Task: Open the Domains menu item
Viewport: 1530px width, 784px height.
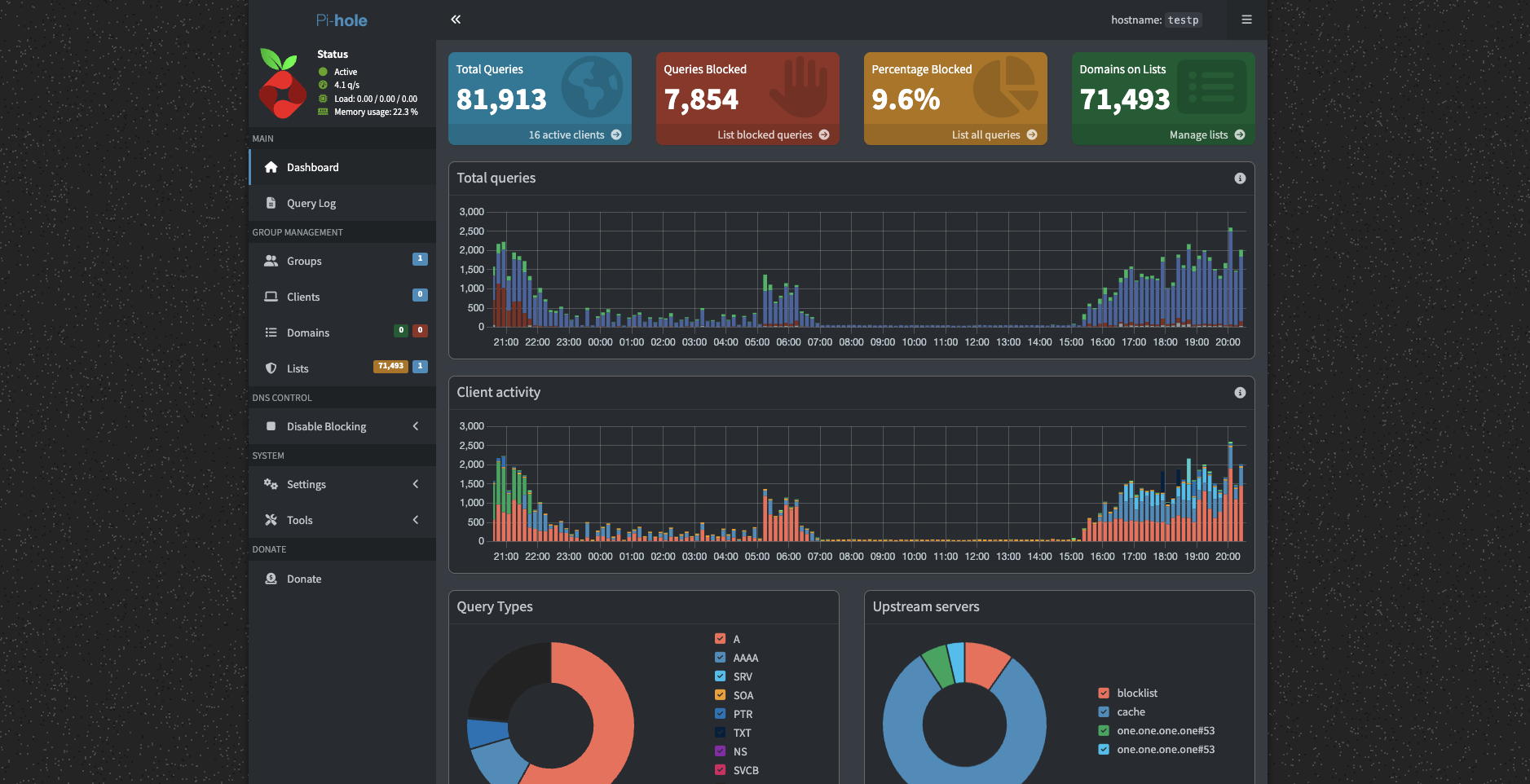Action: 342,333
